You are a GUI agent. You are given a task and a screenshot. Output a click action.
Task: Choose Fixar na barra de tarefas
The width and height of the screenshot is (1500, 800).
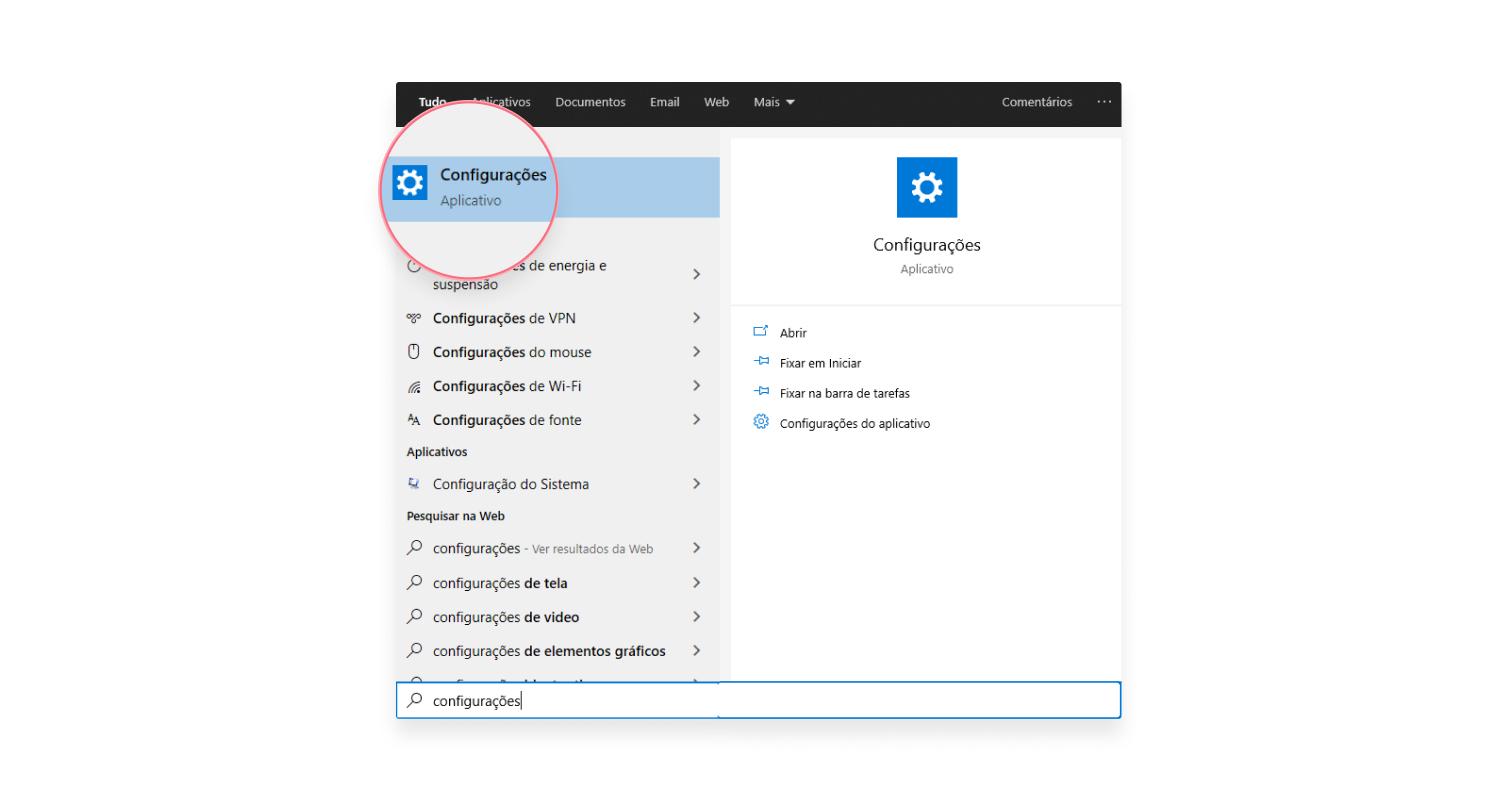pyautogui.click(x=845, y=393)
